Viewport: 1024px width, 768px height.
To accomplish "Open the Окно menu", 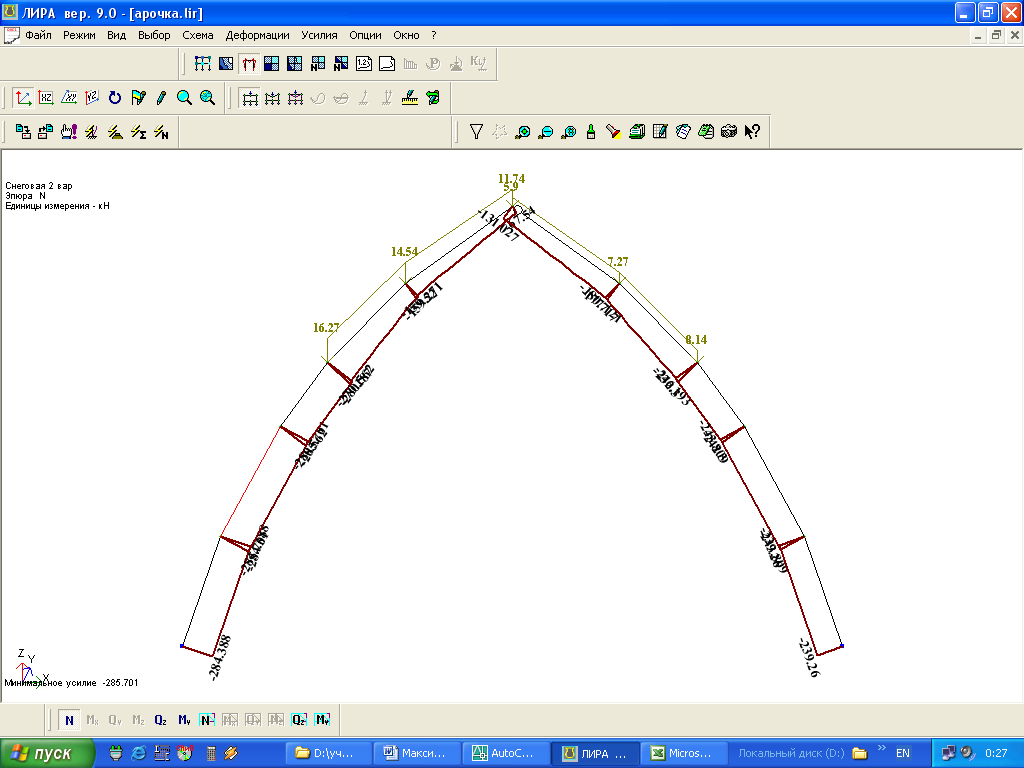I will coord(406,35).
